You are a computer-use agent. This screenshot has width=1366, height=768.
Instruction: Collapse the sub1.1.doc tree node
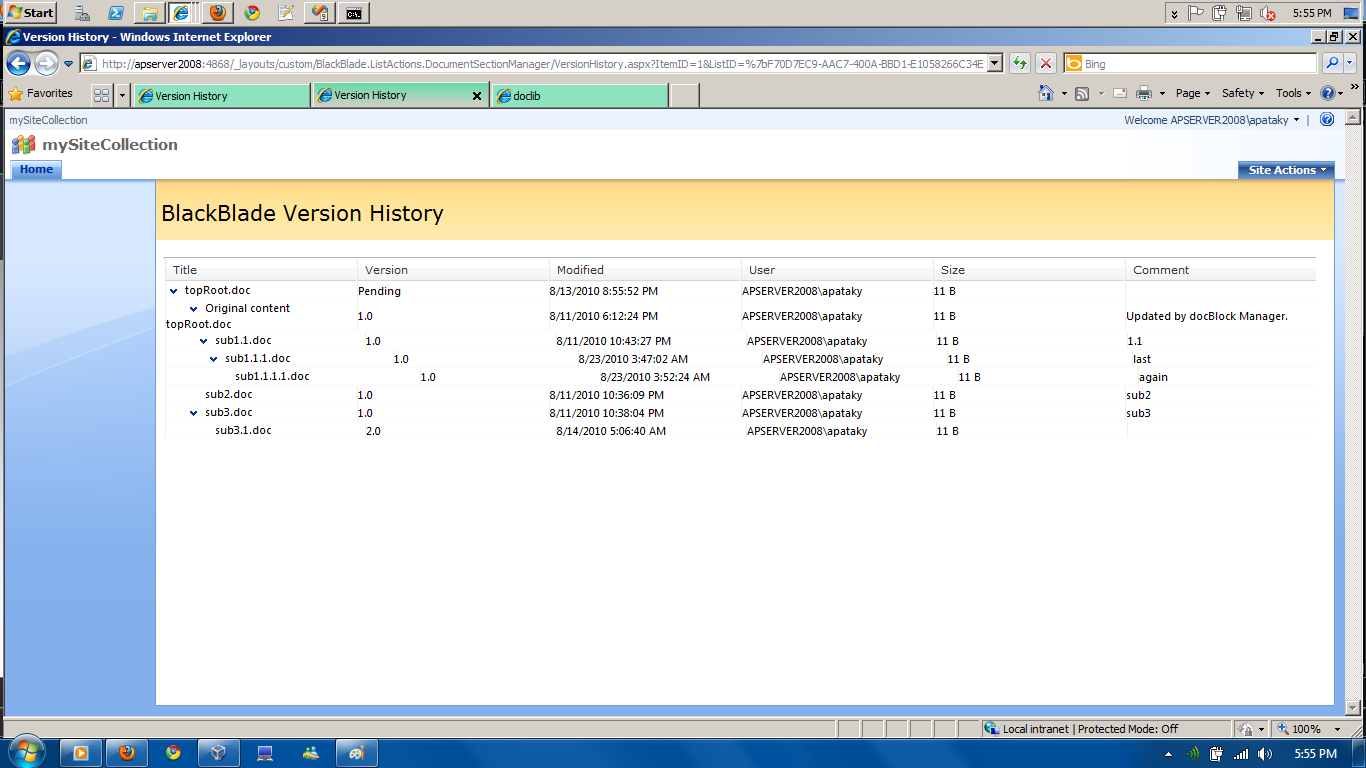pyautogui.click(x=204, y=341)
